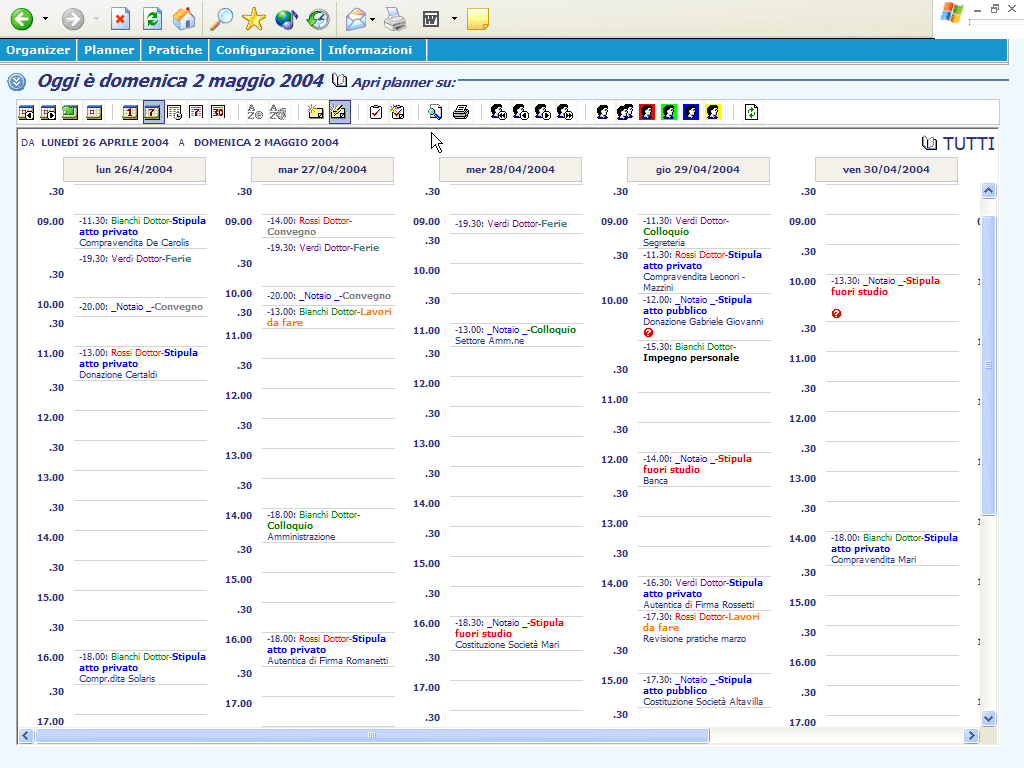1024x768 pixels.
Task: Click the planner toolbar printer icon
Action: tap(461, 112)
